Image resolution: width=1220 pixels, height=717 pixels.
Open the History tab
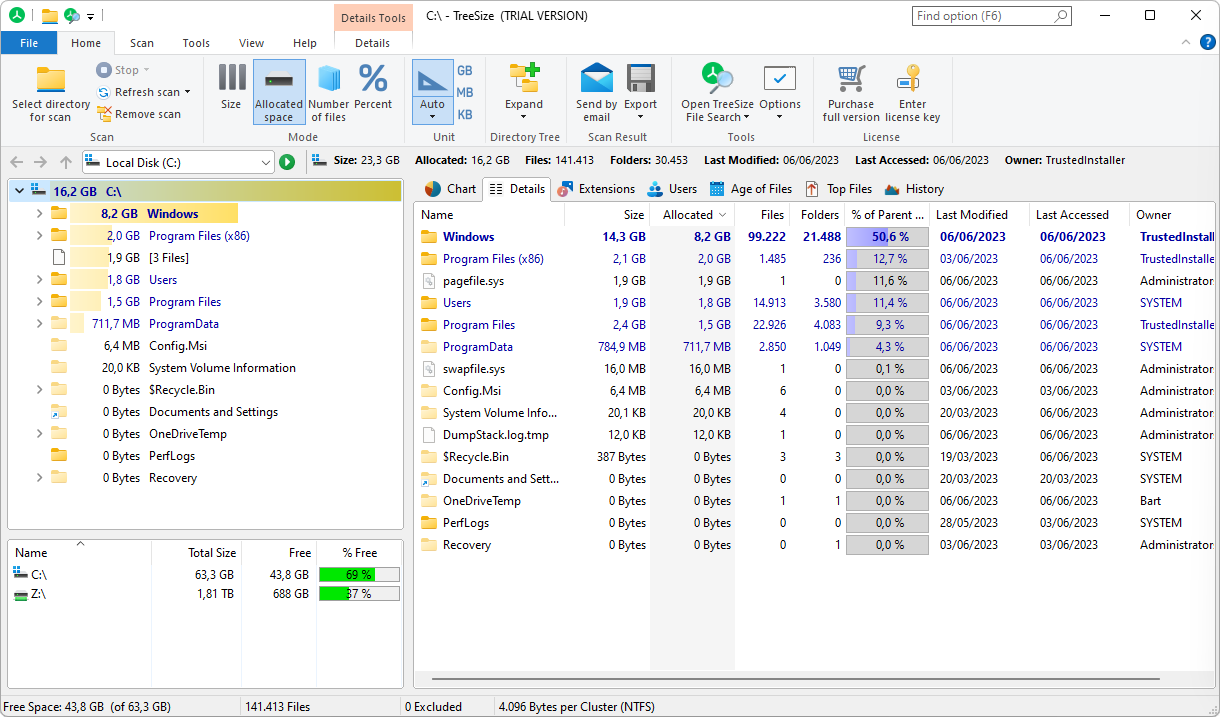click(914, 188)
